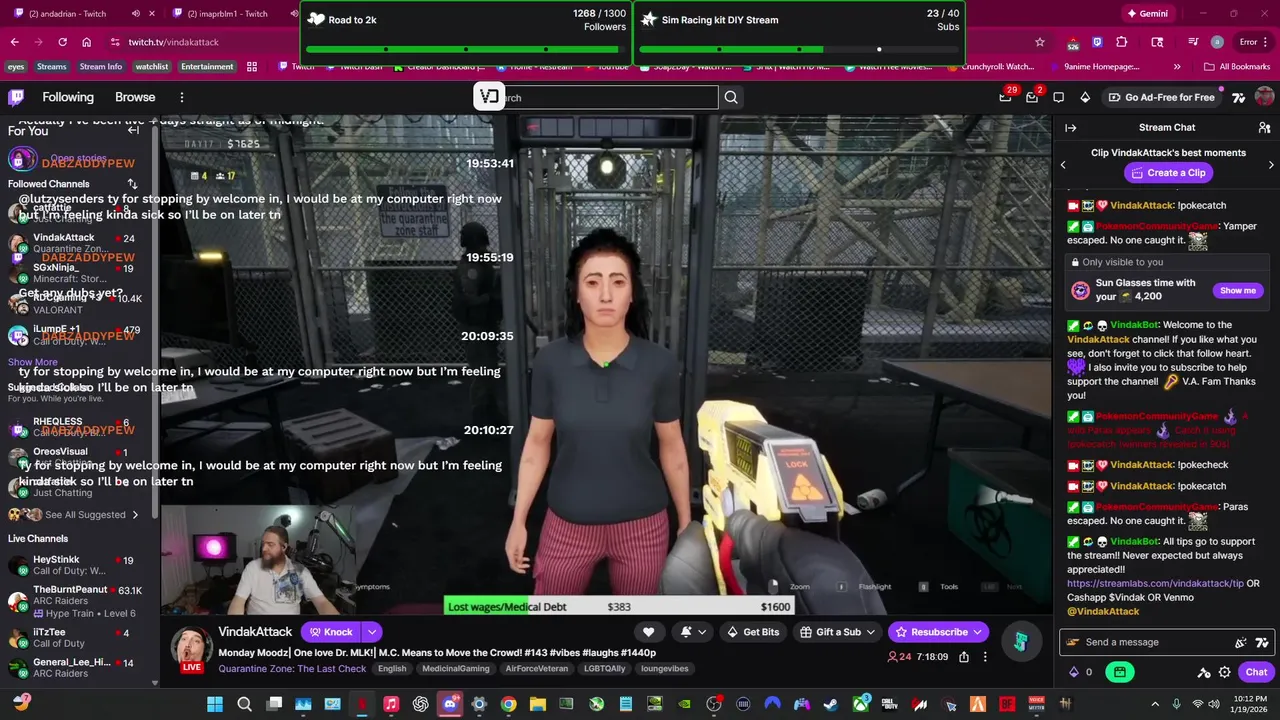The image size is (1280, 720).
Task: Open the Entertainment bookmark folder
Action: 207,67
